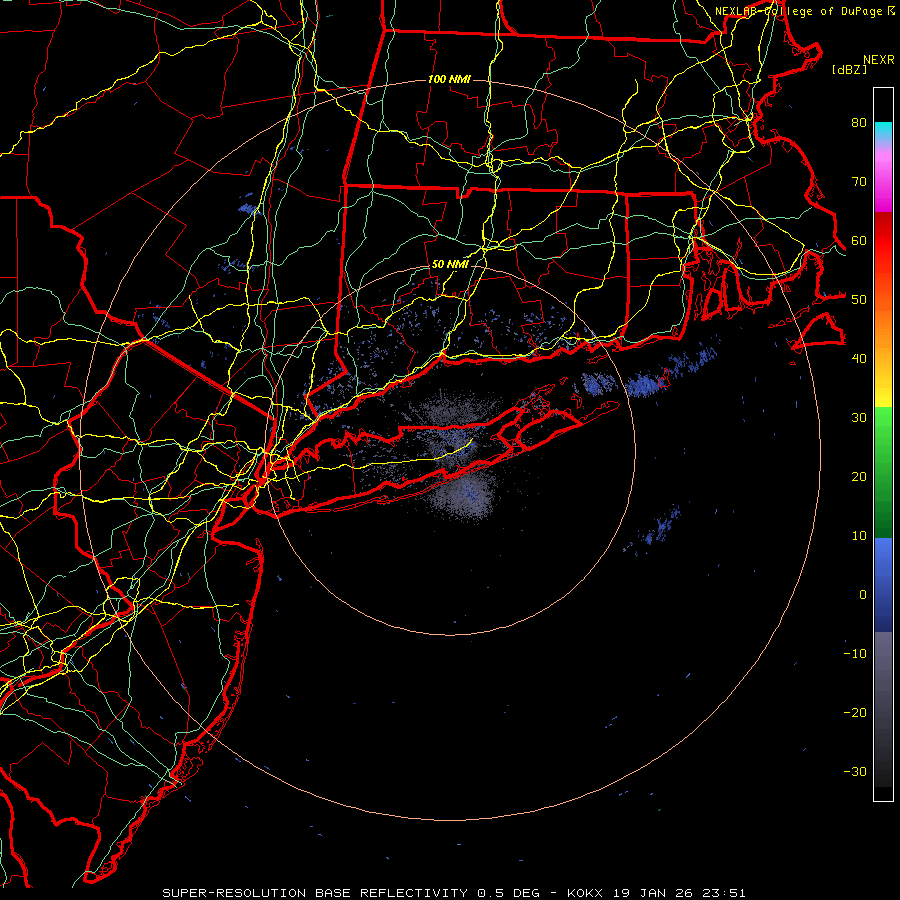Click the 100 NMI range ring label
The height and width of the screenshot is (900, 900).
[x=449, y=79]
